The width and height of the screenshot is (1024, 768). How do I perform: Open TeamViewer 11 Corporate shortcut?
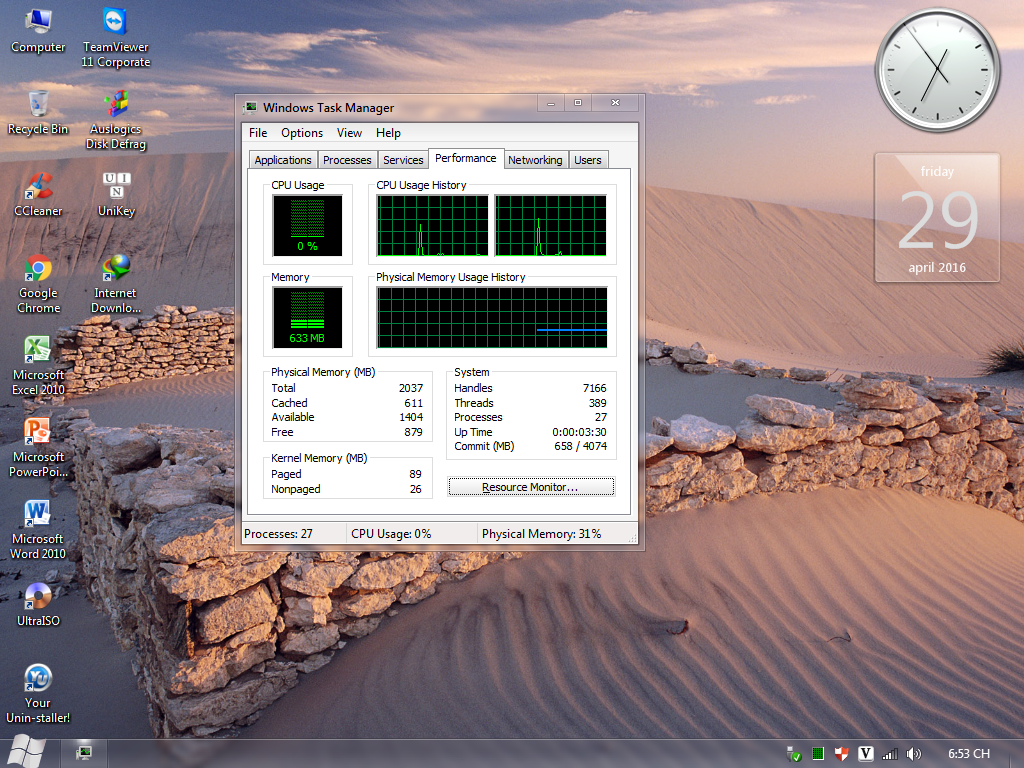tap(116, 38)
